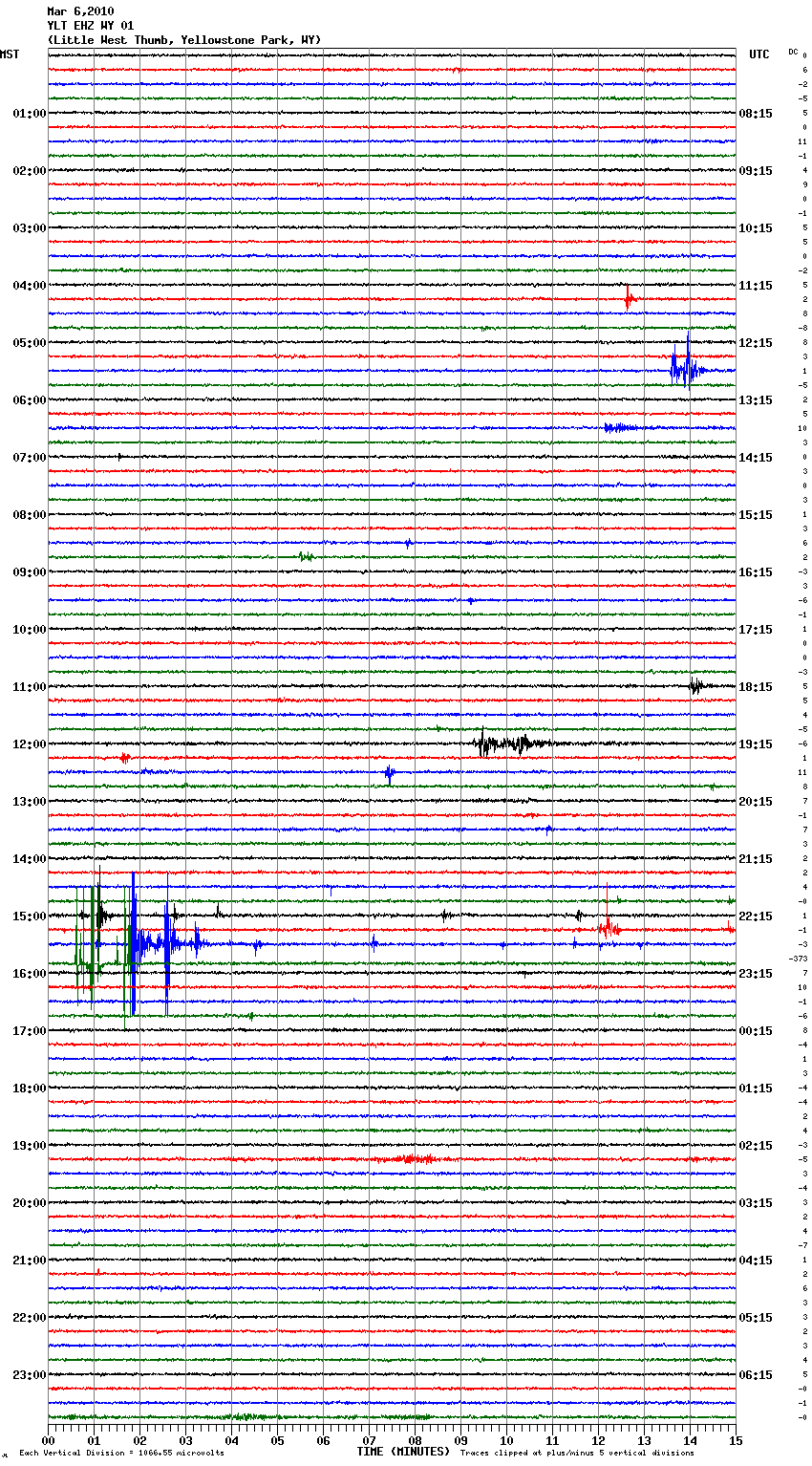The height and width of the screenshot is (1466, 812).
Task: Click the '03:15' UTC row label
Action: (756, 1203)
